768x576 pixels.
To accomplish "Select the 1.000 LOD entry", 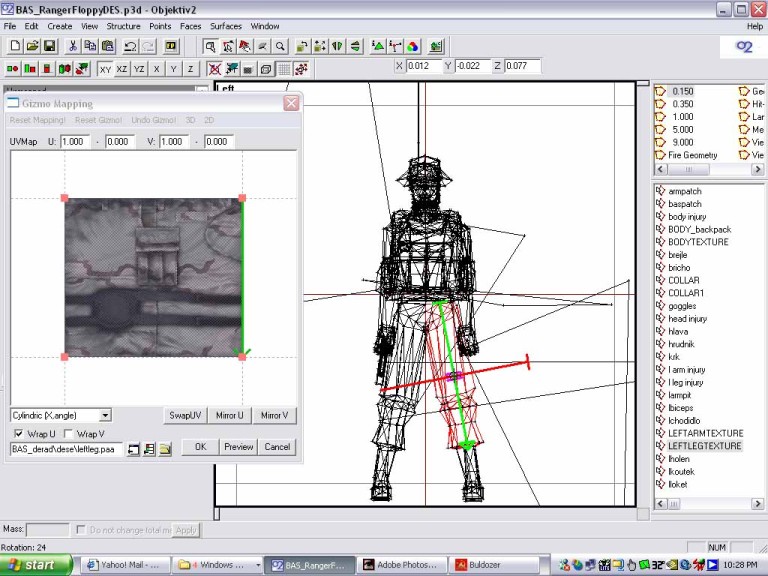I will (683, 116).
